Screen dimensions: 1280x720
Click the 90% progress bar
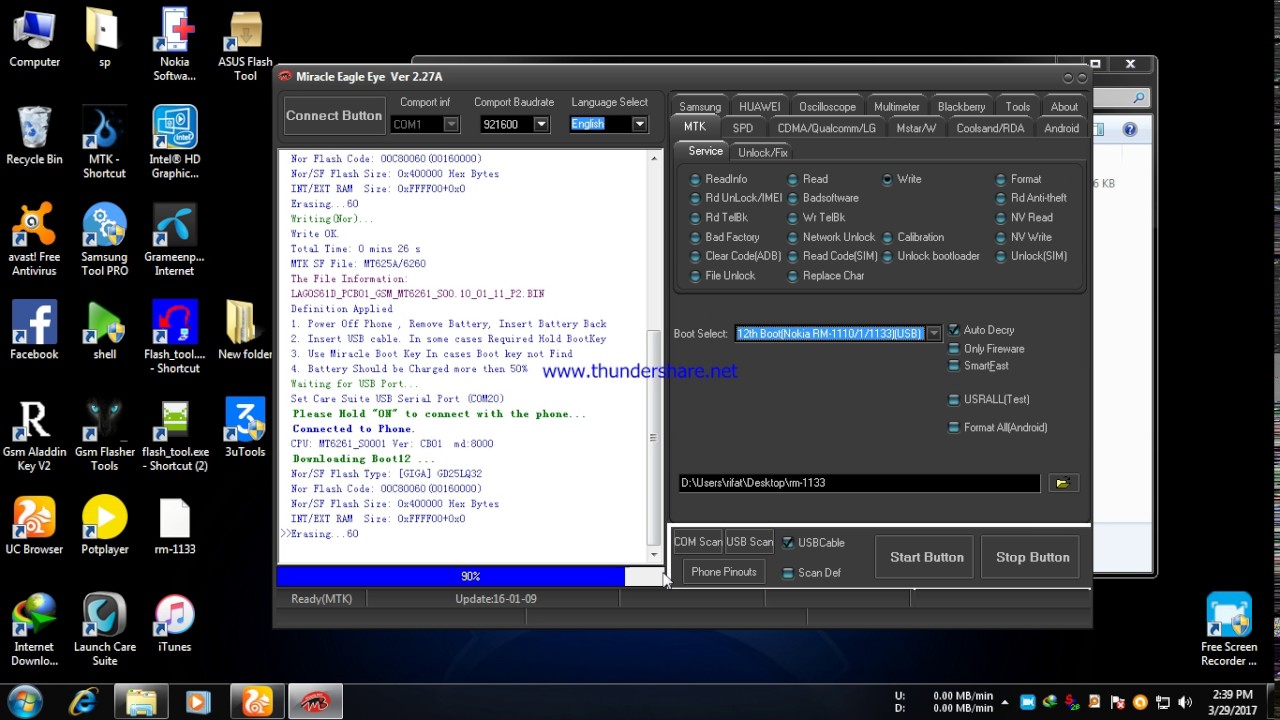pos(470,576)
